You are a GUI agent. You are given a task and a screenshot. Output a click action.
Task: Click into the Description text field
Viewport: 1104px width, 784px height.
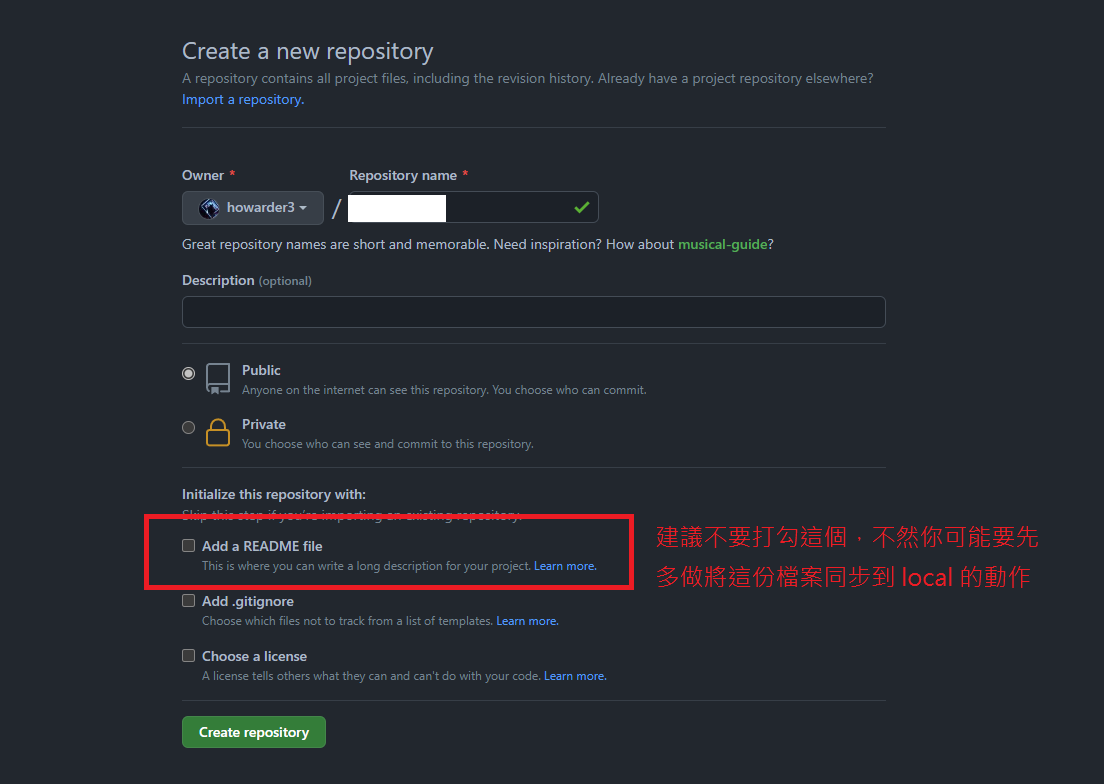(534, 312)
